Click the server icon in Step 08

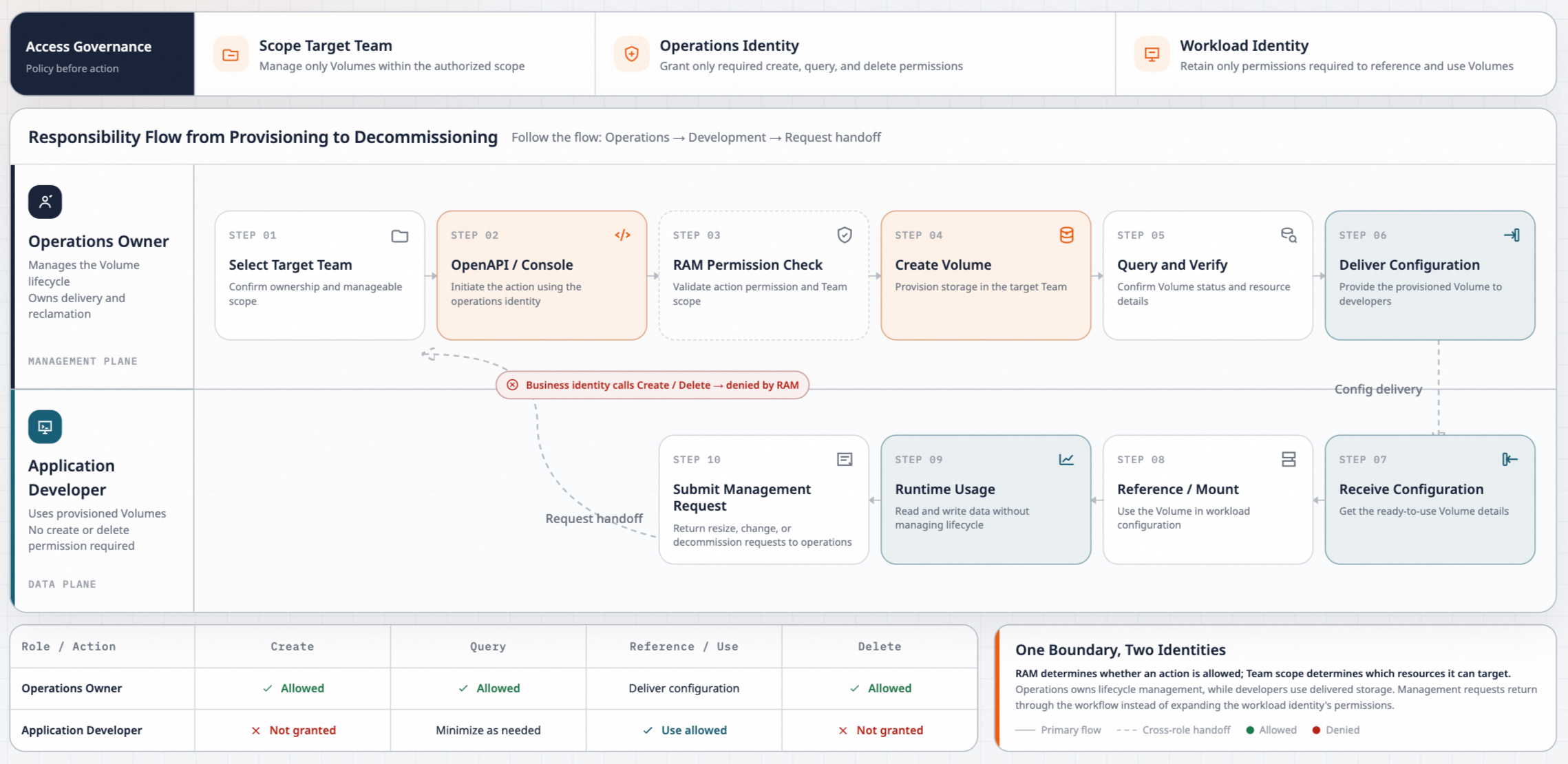tap(1289, 459)
